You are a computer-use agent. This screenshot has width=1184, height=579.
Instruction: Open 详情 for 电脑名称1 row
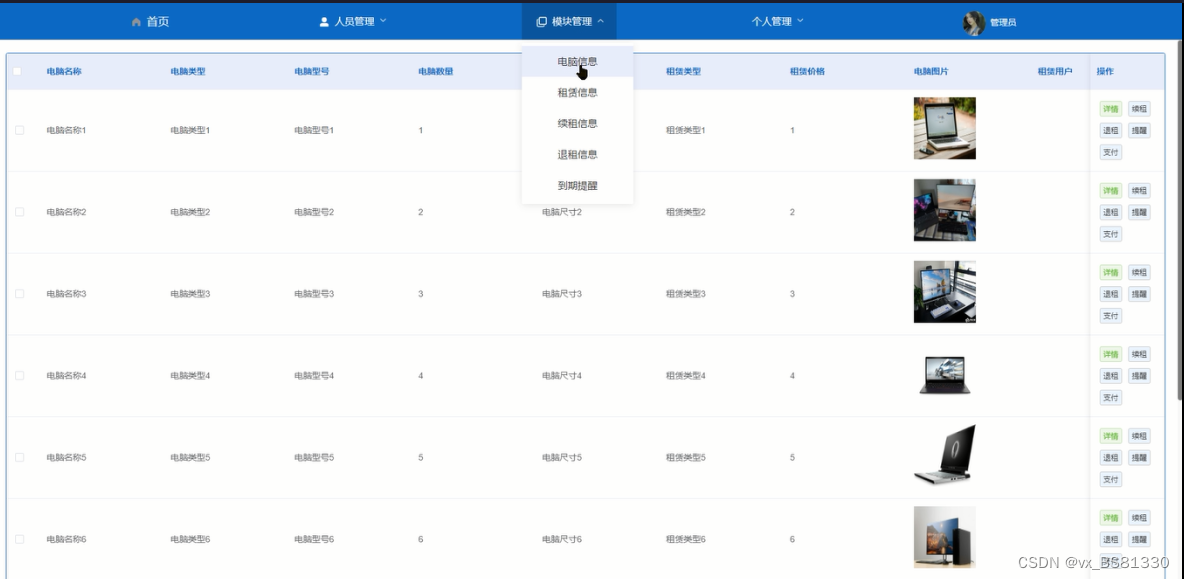point(1111,109)
